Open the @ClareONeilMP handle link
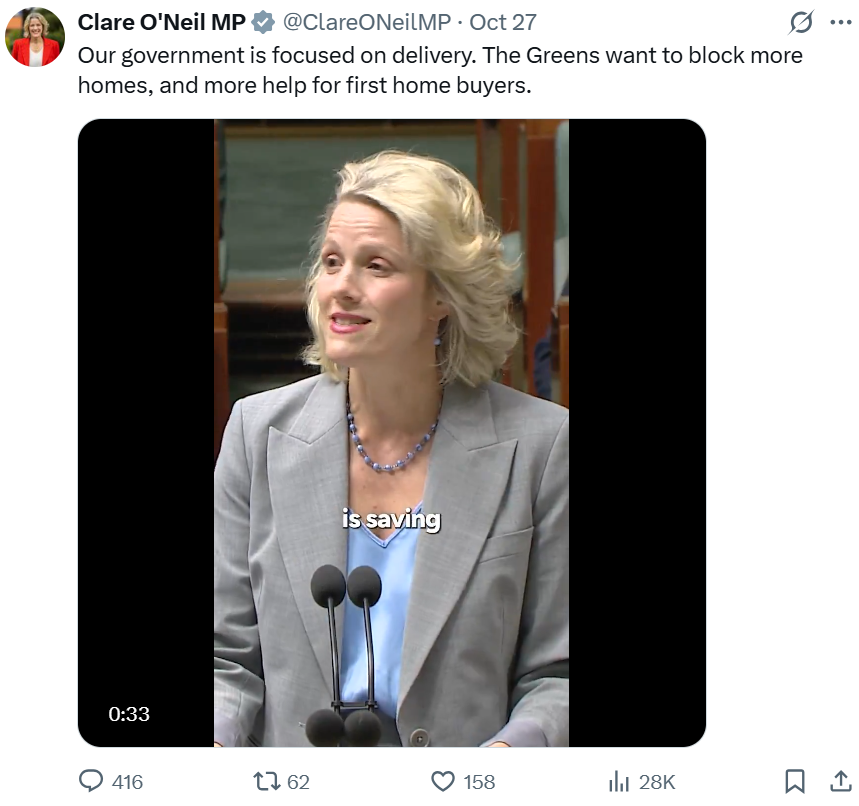The height and width of the screenshot is (806, 859). [x=367, y=22]
